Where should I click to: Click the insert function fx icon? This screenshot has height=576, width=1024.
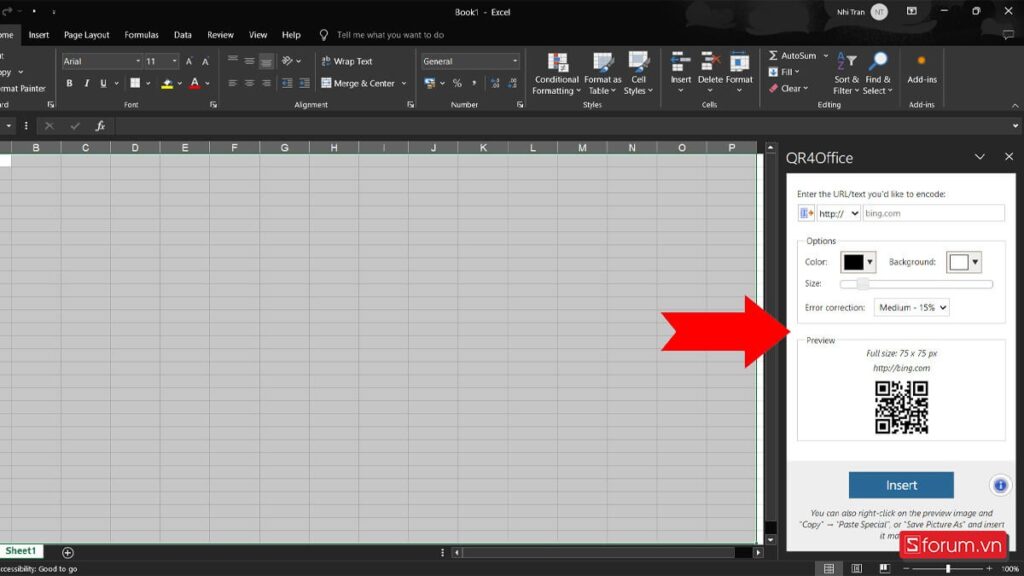100,126
